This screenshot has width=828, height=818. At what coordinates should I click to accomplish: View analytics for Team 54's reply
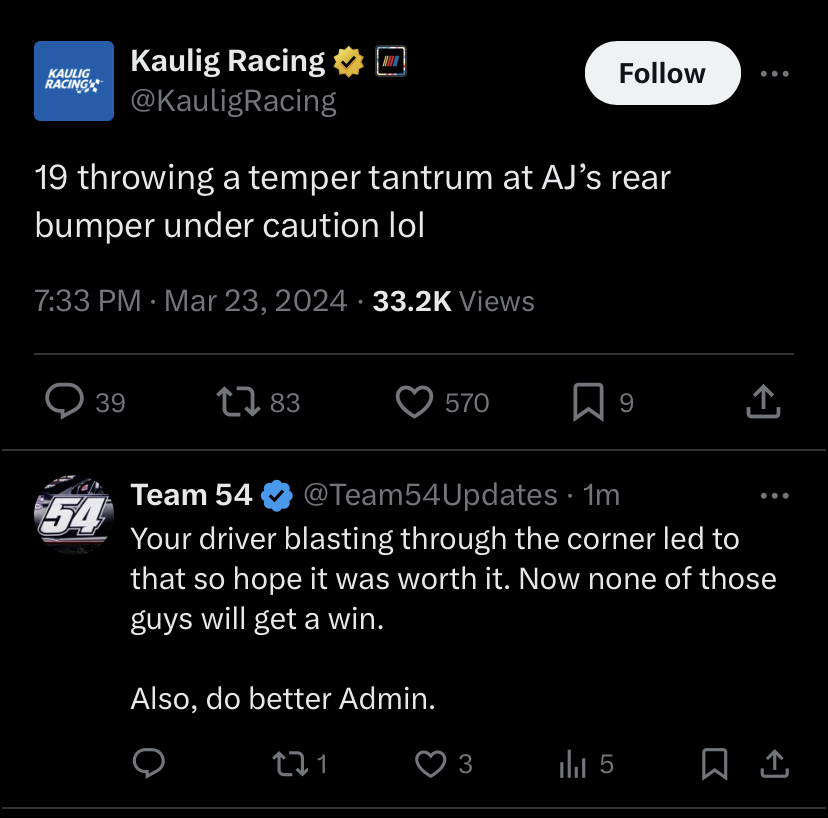(572, 764)
